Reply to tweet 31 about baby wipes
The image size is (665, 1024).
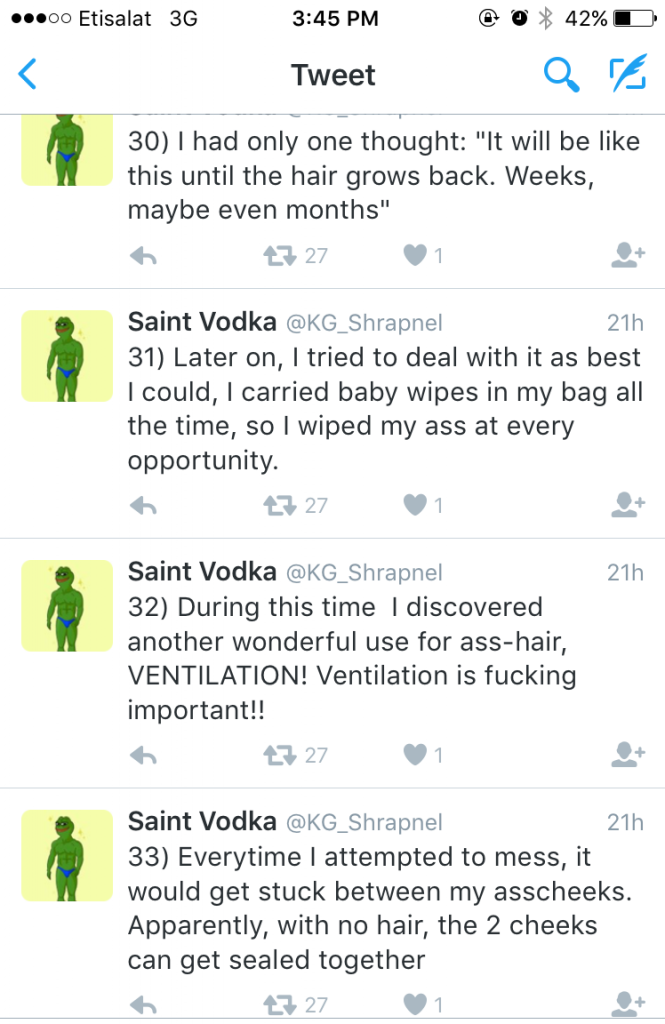pyautogui.click(x=144, y=506)
